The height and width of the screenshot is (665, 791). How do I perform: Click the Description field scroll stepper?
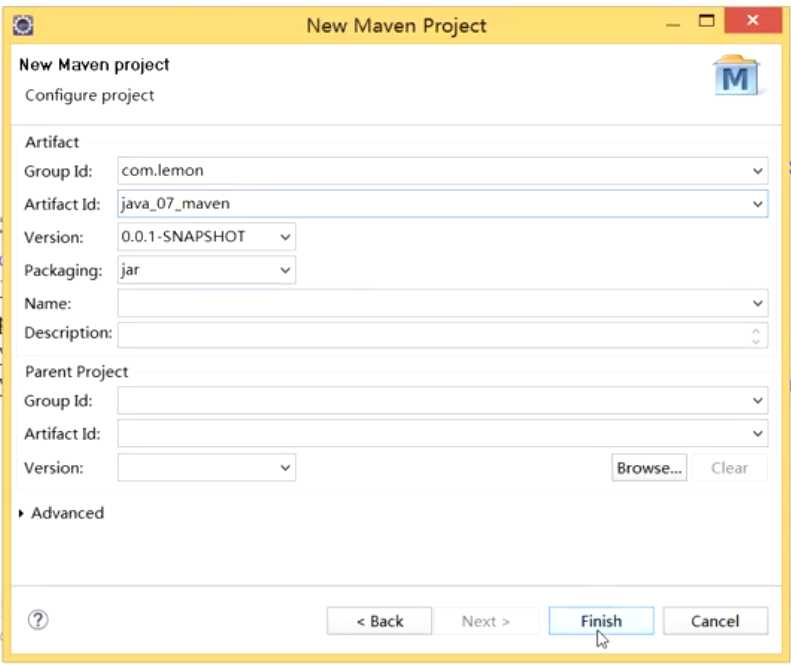tap(756, 336)
